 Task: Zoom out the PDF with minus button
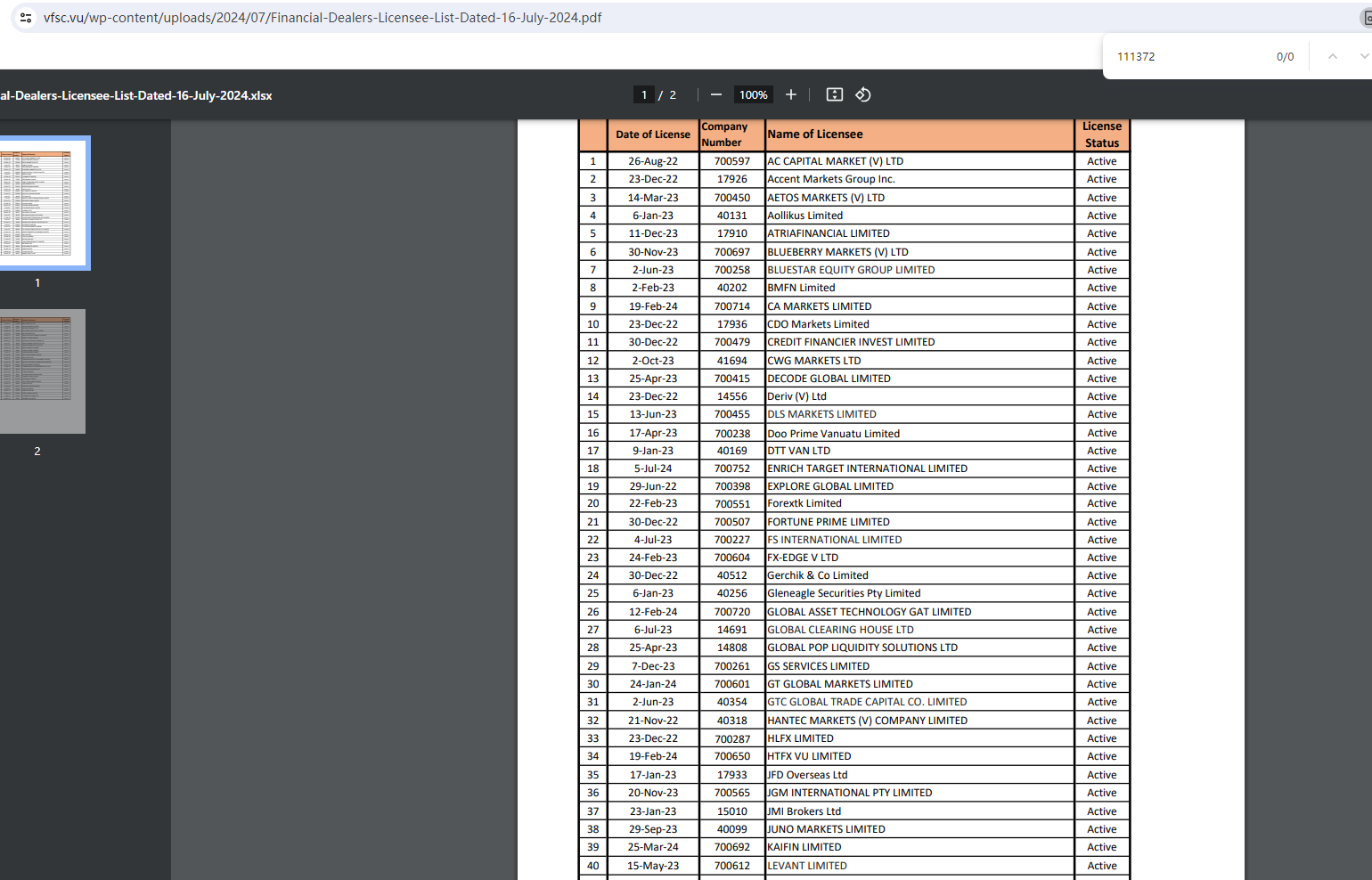click(715, 94)
